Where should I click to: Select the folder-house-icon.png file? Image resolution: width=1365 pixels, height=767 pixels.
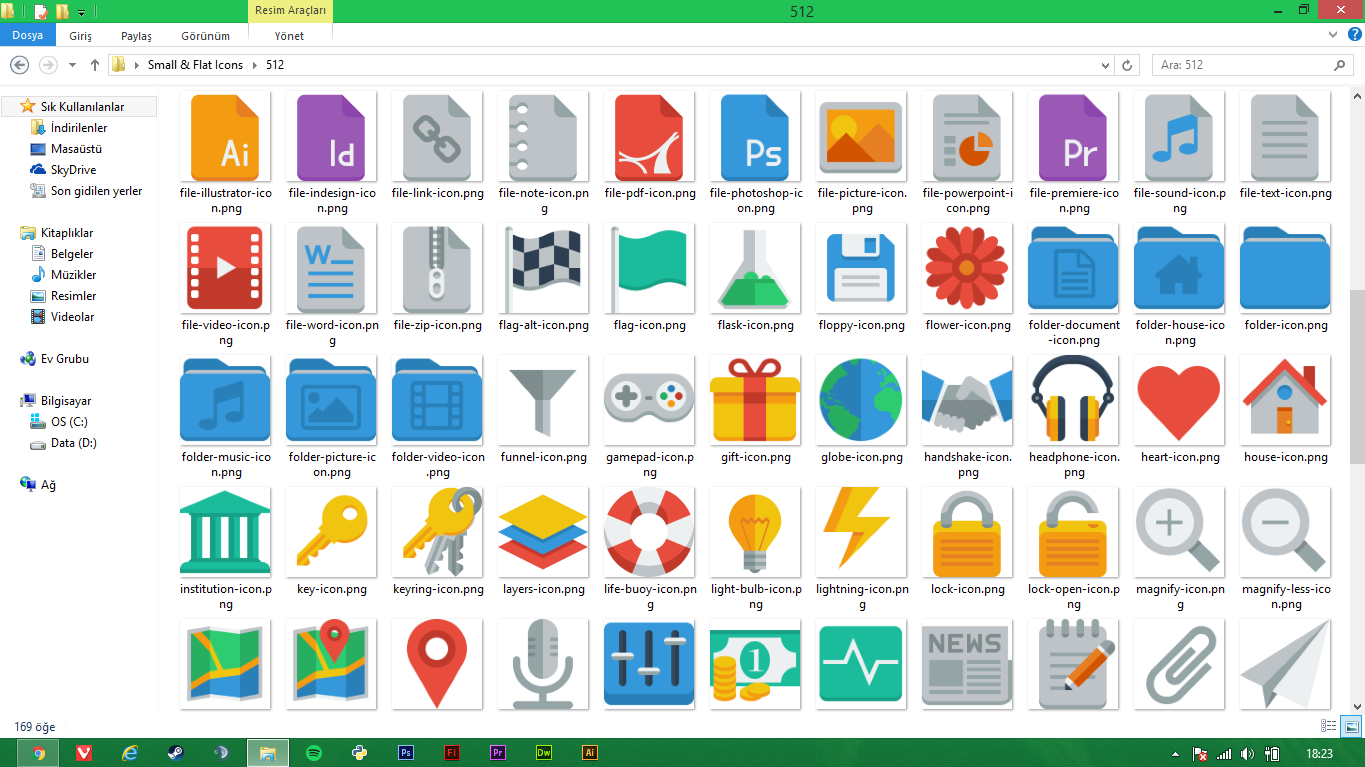point(1179,269)
